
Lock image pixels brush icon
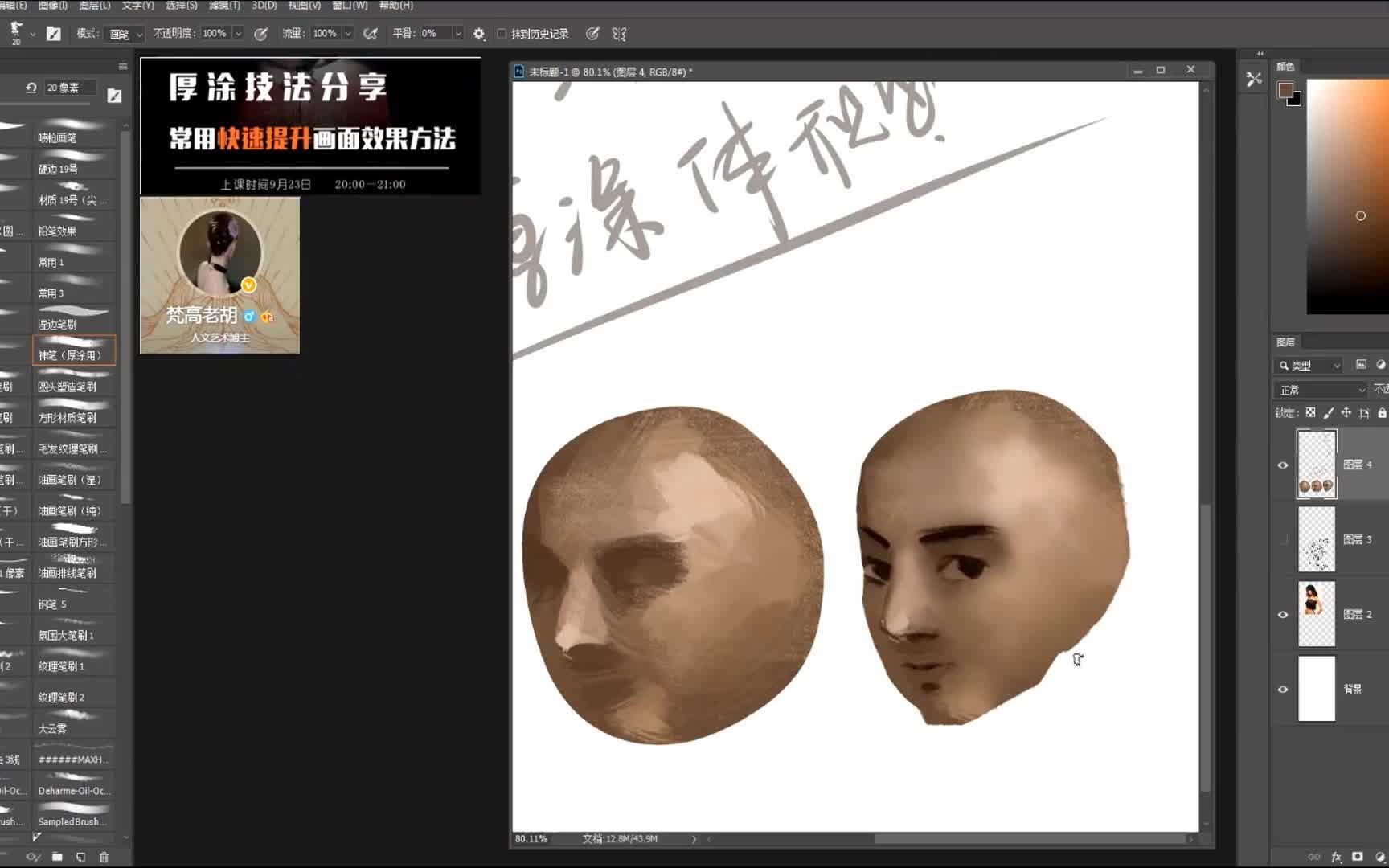point(1328,412)
